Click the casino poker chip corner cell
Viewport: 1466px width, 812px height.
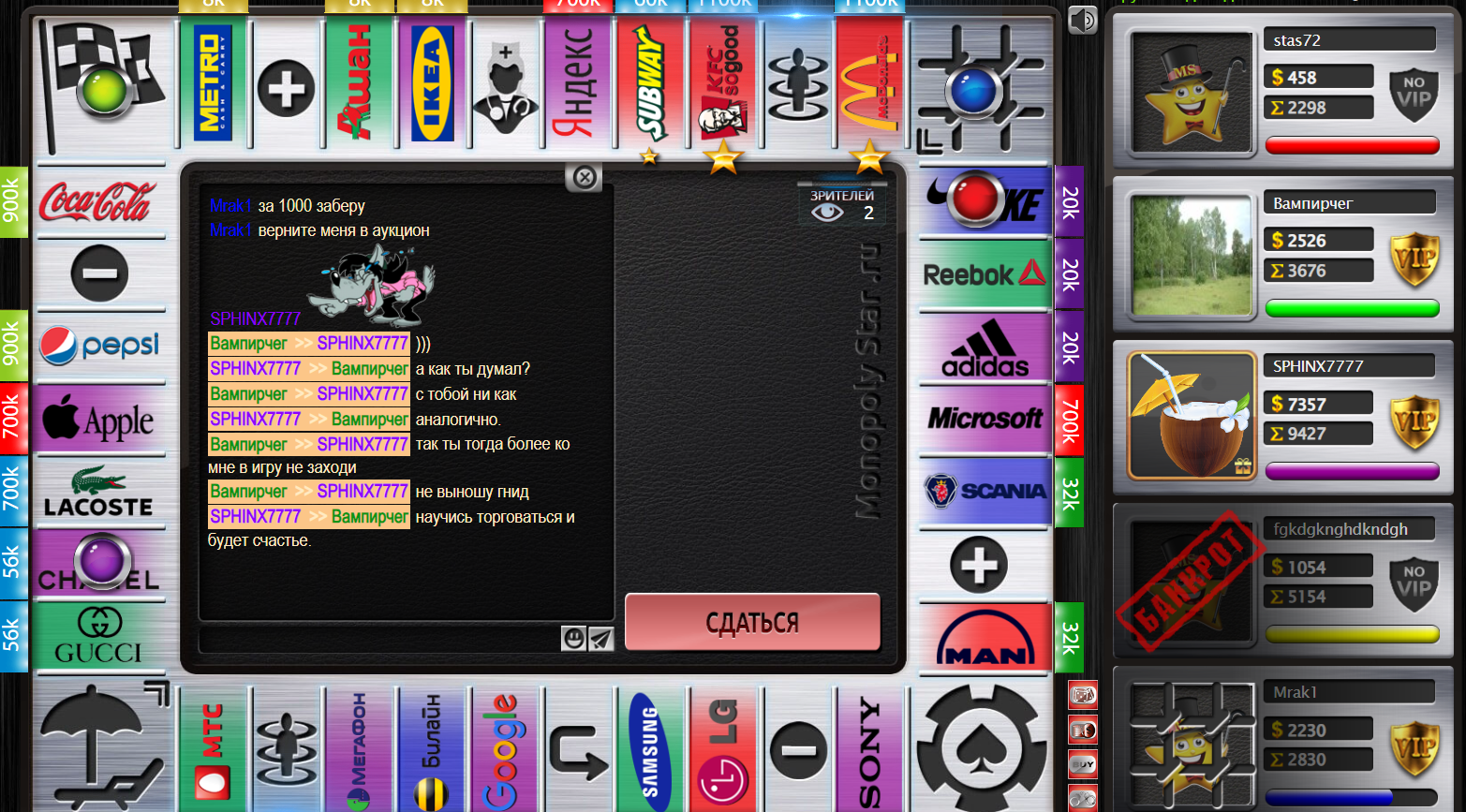(x=982, y=747)
